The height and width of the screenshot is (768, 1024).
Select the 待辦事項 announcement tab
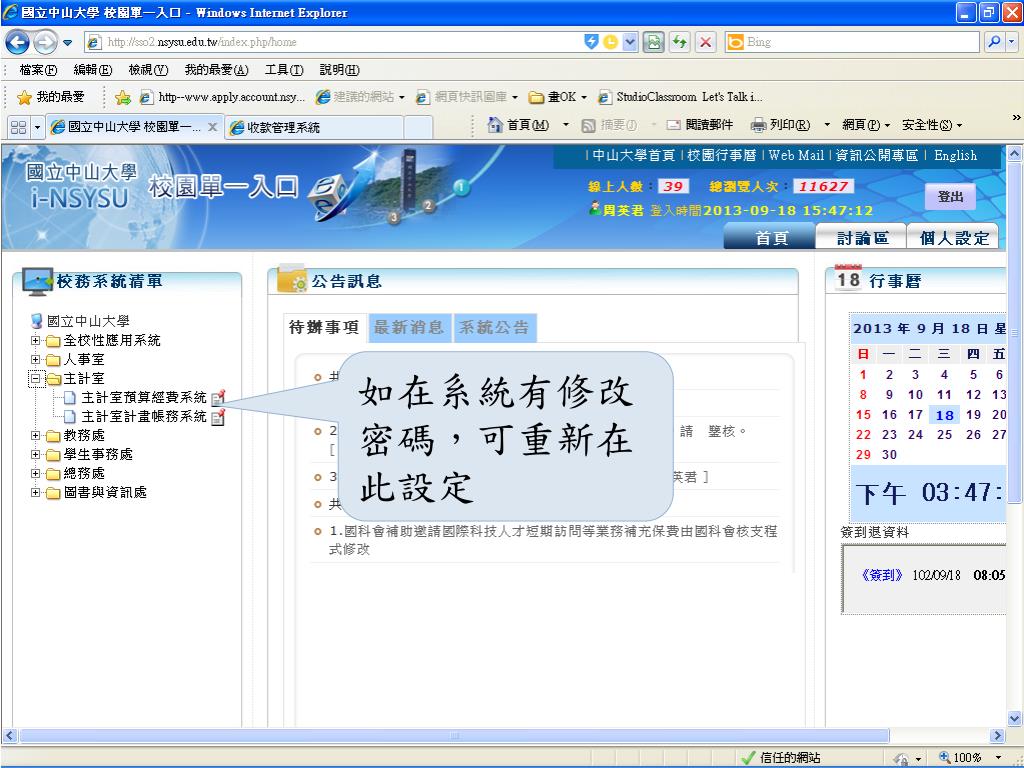[325, 327]
